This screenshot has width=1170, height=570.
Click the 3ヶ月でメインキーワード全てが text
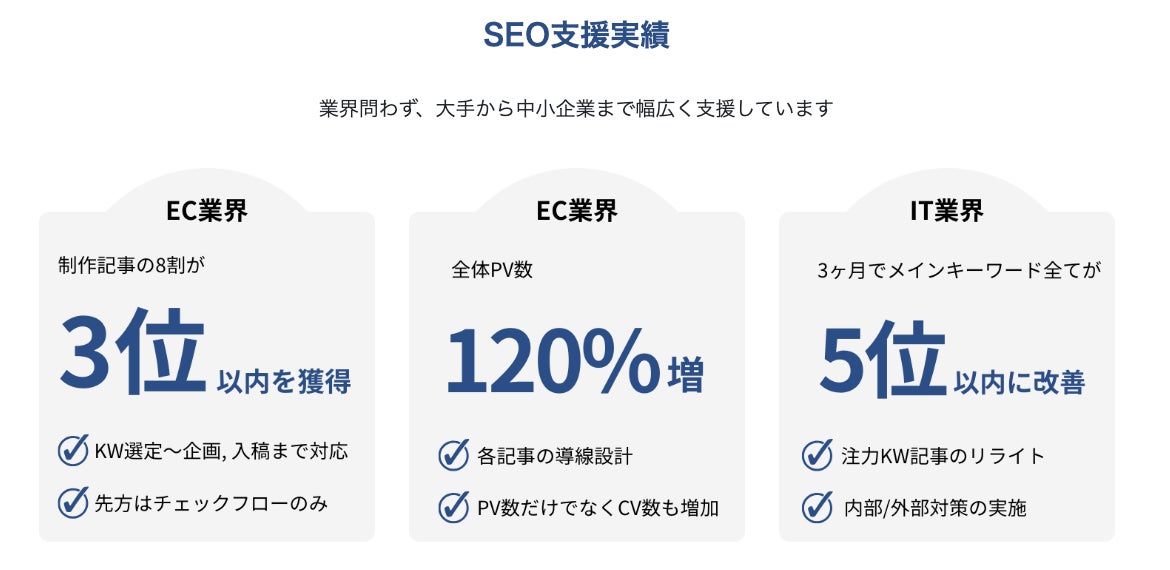959,270
